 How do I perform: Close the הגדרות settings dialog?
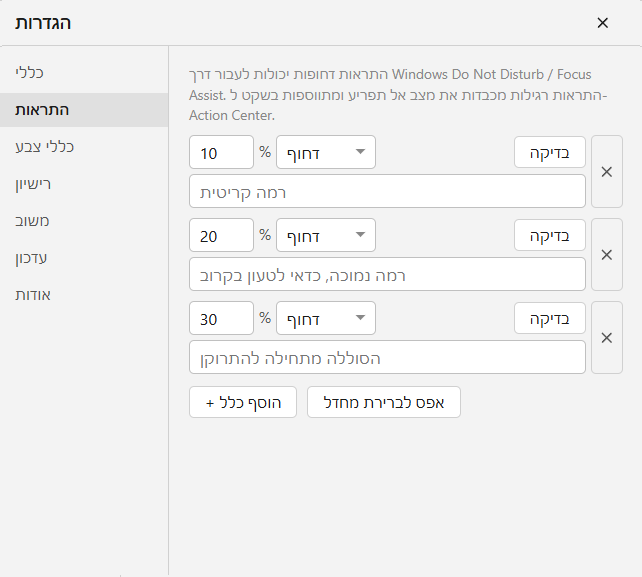click(x=602, y=23)
